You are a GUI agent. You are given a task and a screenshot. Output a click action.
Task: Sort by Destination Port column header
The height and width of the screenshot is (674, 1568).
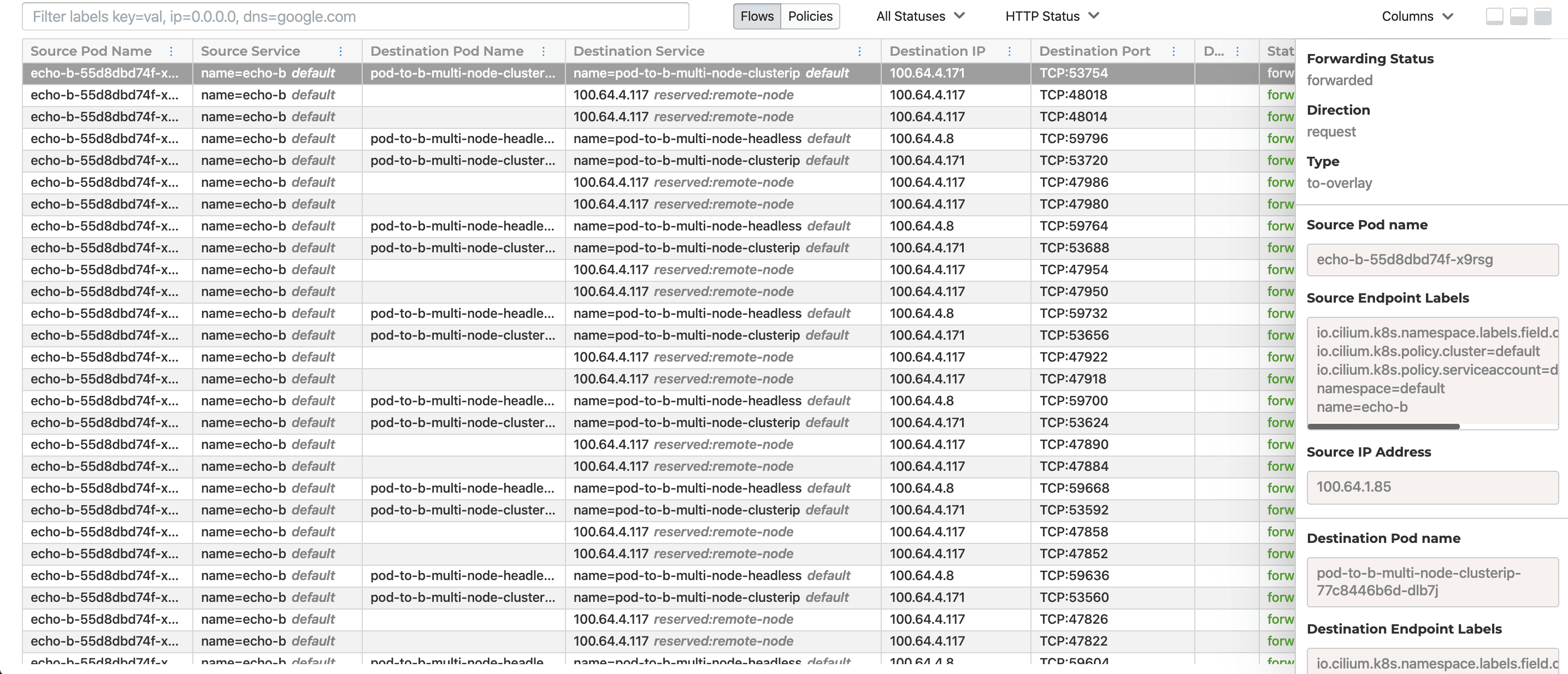click(x=1094, y=51)
